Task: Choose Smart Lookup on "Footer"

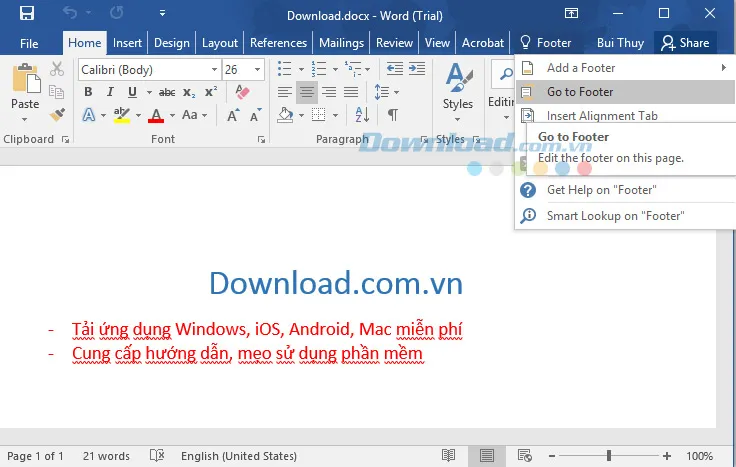Action: [x=615, y=215]
